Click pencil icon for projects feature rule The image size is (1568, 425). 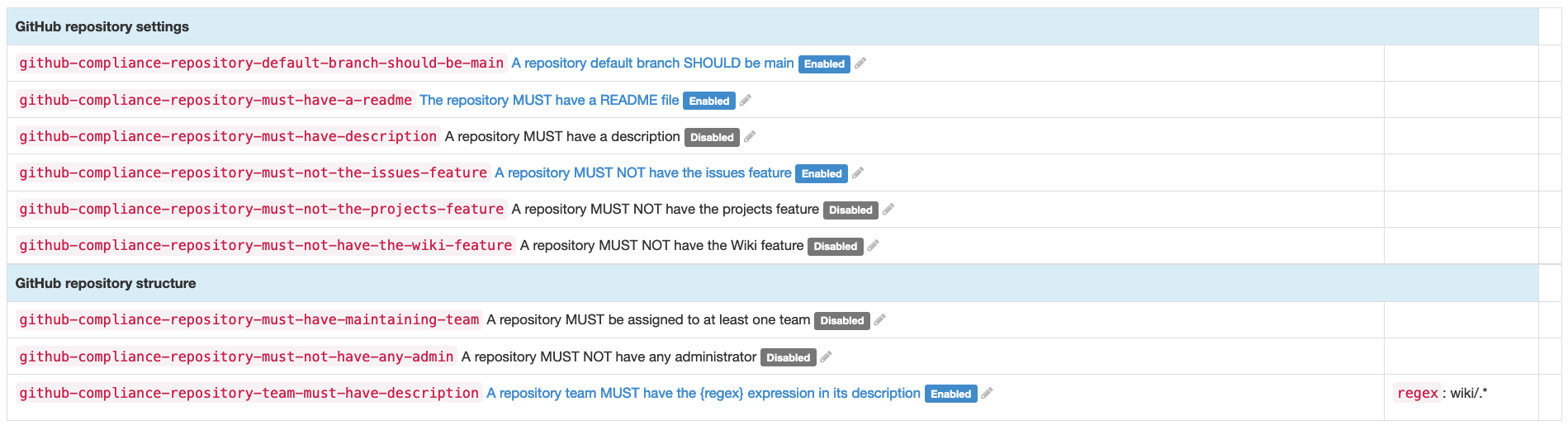click(x=888, y=210)
